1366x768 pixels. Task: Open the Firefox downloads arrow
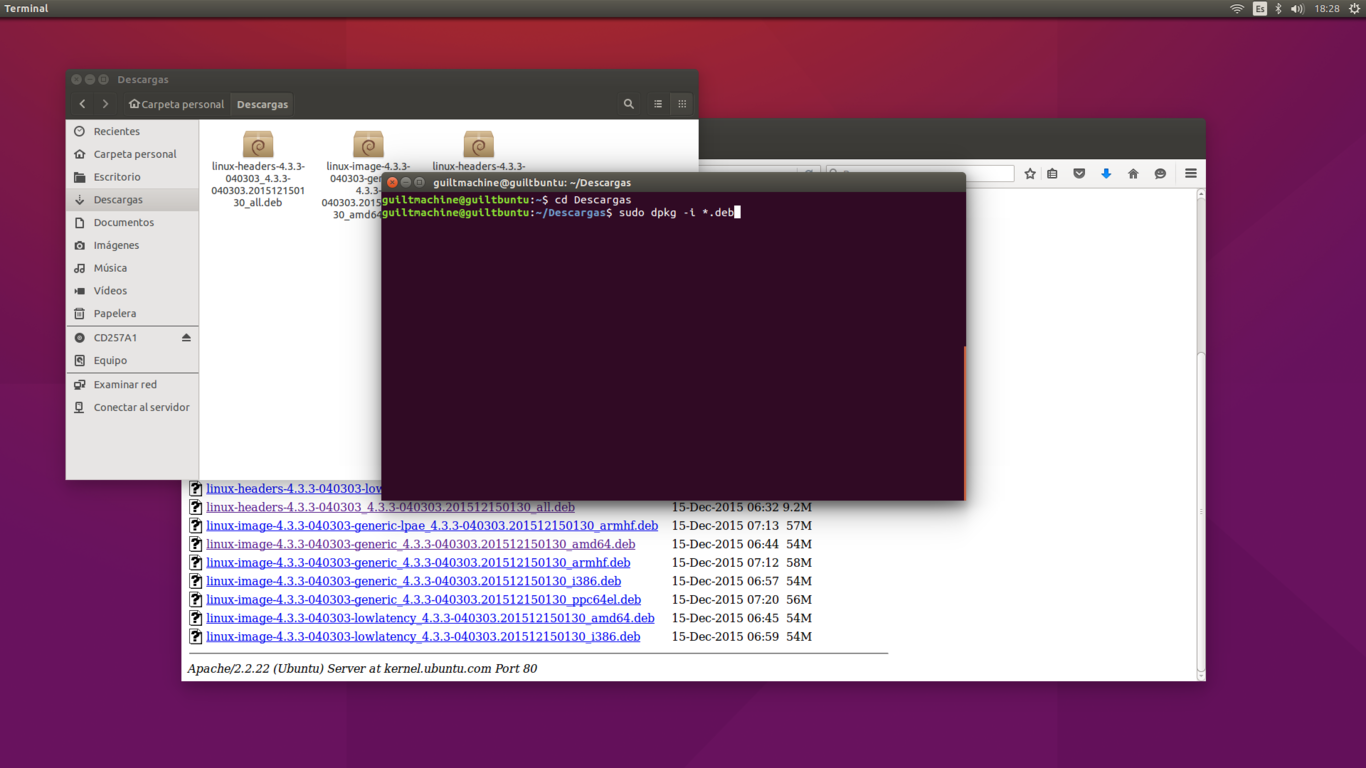(x=1106, y=173)
